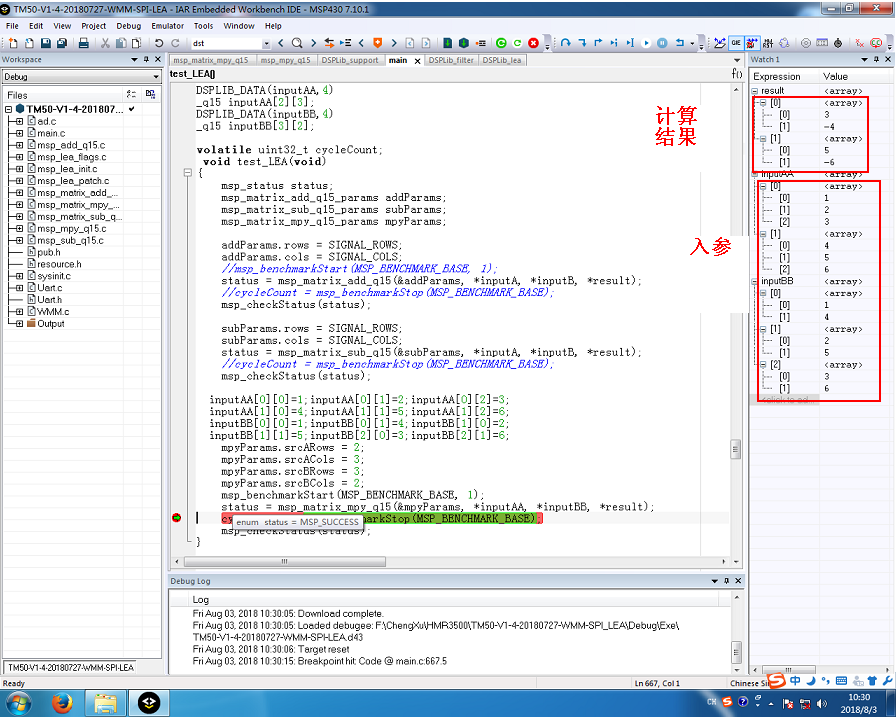The image size is (896, 717).
Task: Toggle breakpoint marker at line 667
Action: tap(177, 518)
